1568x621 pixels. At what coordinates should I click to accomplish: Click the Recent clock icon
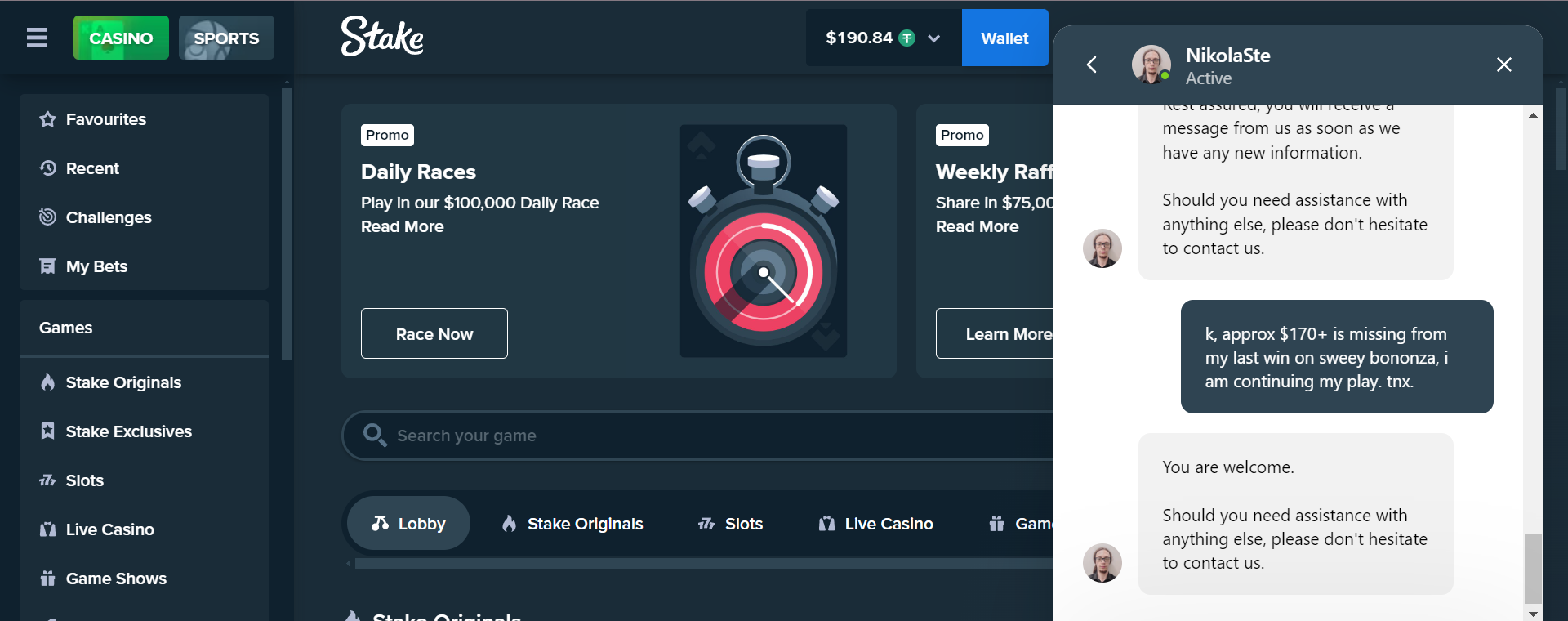47,168
